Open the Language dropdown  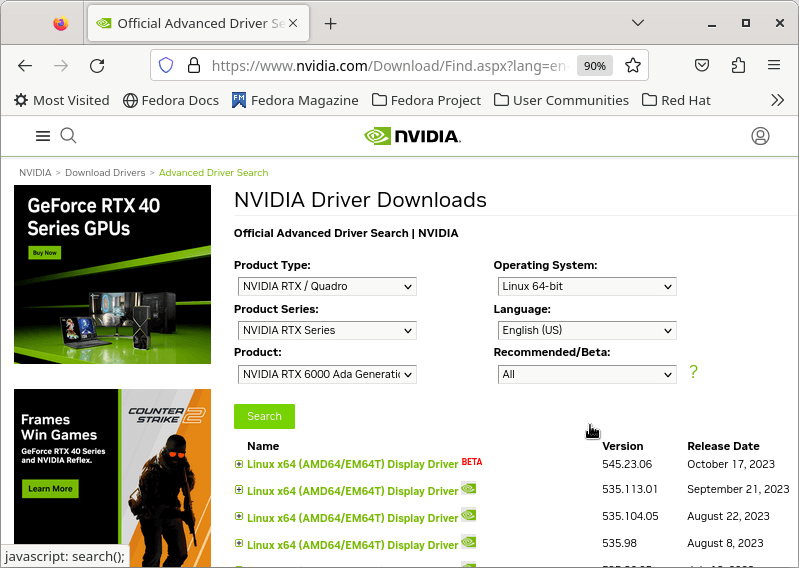[587, 330]
